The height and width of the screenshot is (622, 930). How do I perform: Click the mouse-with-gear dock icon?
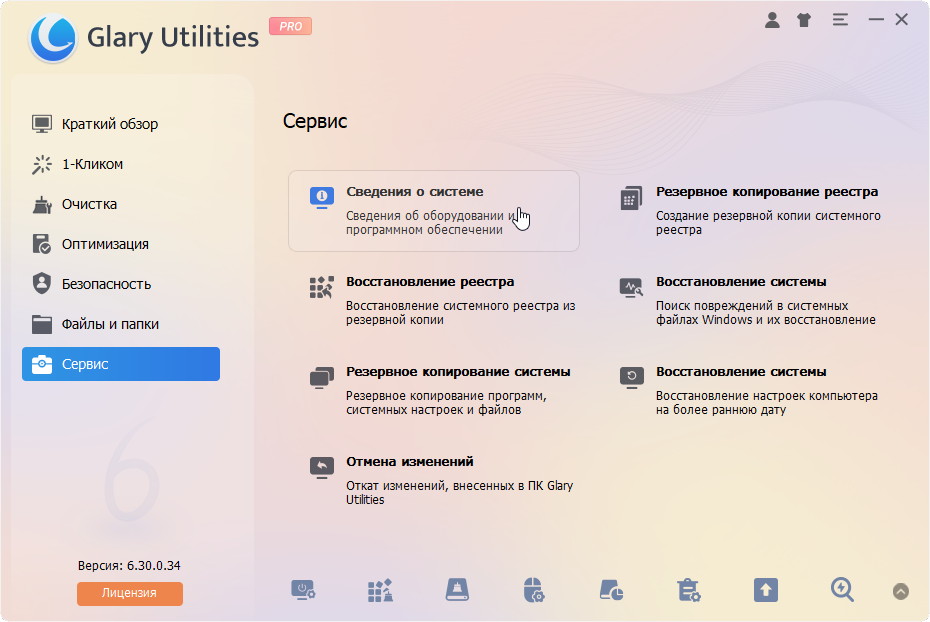tap(534, 591)
